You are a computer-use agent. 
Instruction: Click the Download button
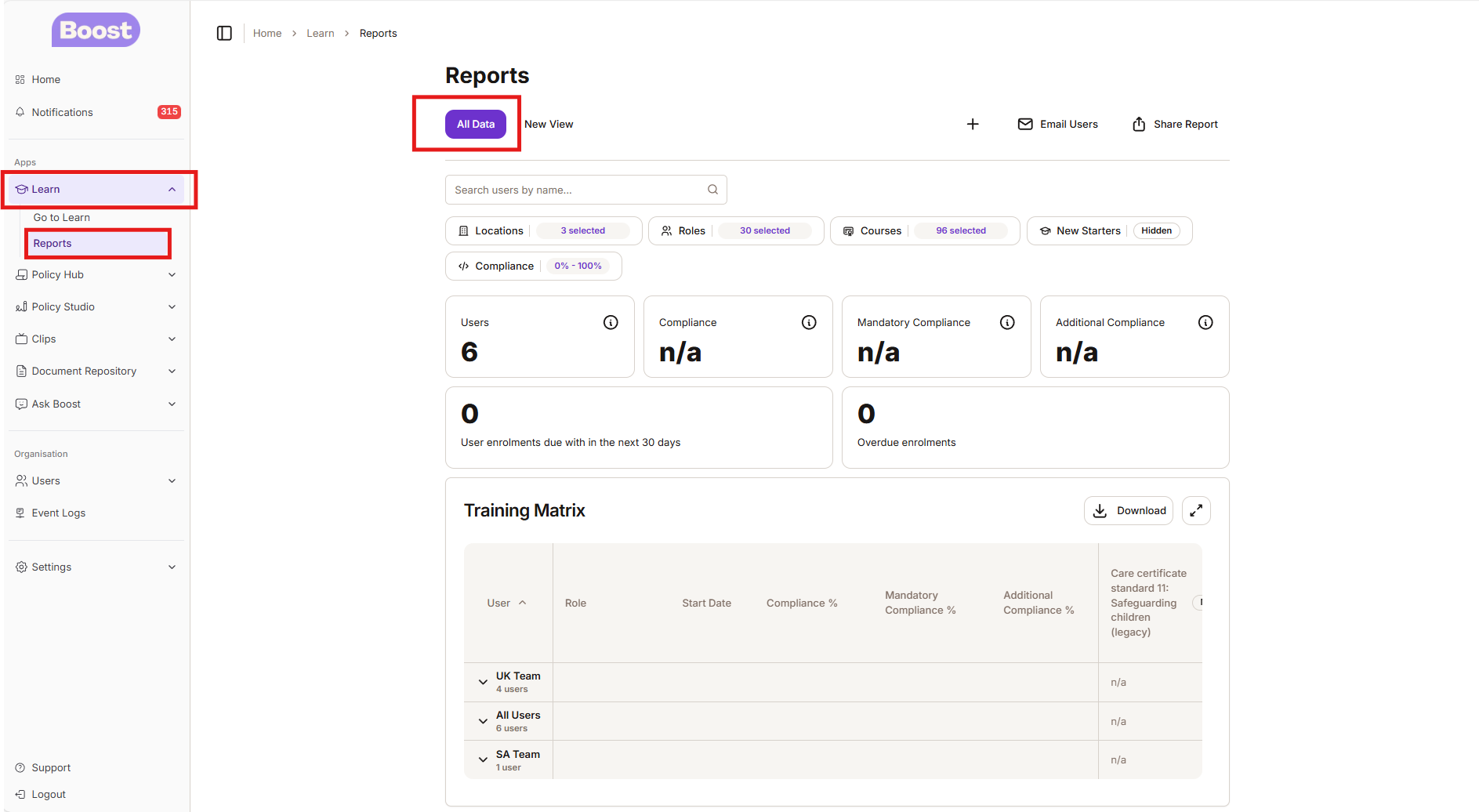[1128, 510]
